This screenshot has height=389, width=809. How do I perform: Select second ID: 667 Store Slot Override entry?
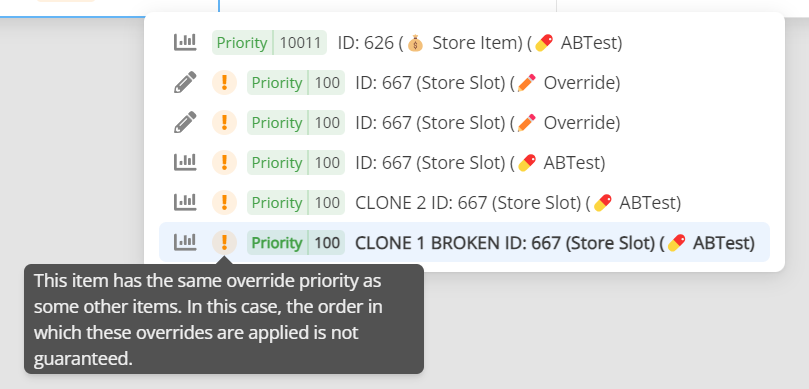(464, 122)
